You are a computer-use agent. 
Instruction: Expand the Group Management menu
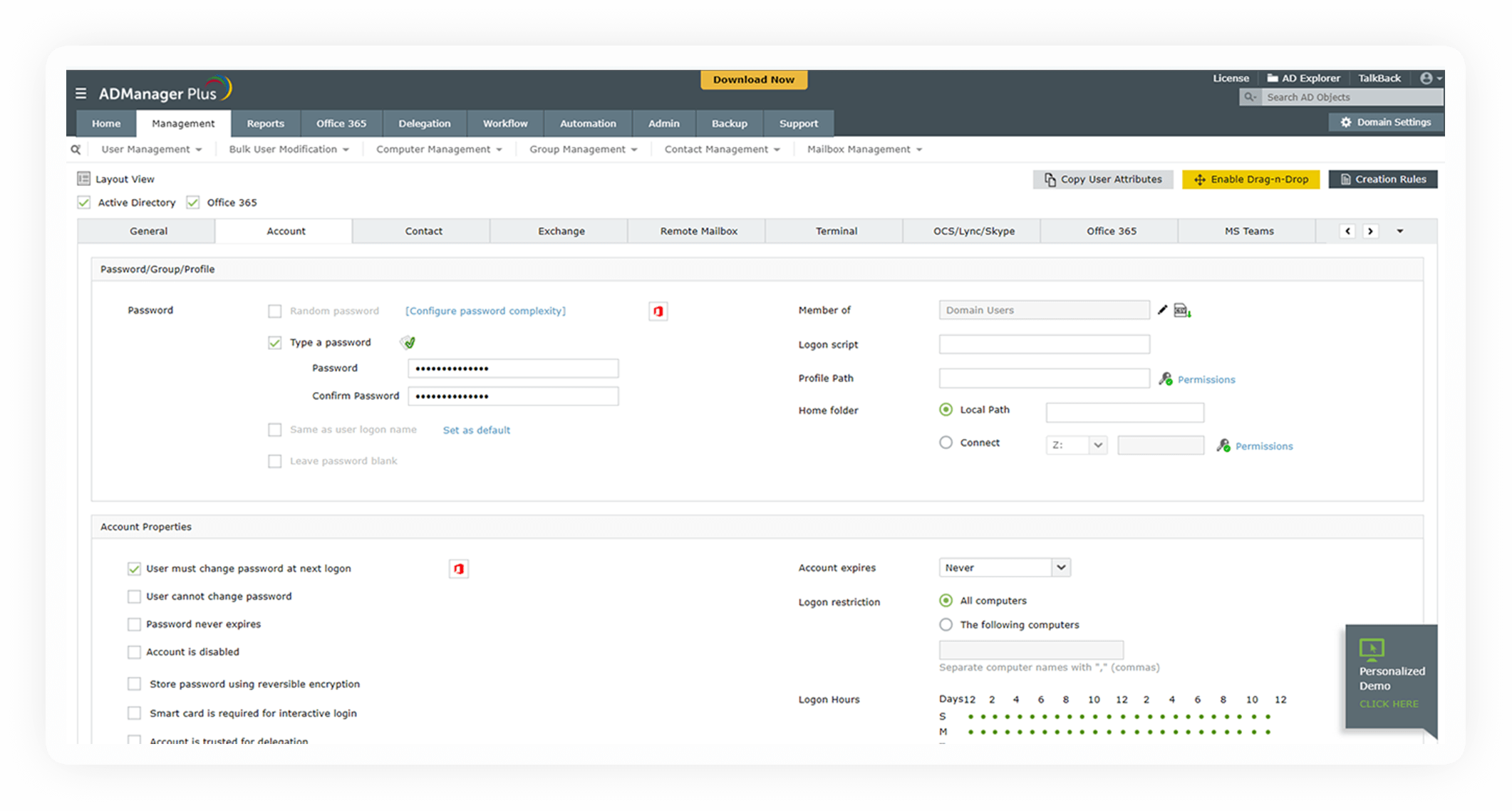coord(583,150)
